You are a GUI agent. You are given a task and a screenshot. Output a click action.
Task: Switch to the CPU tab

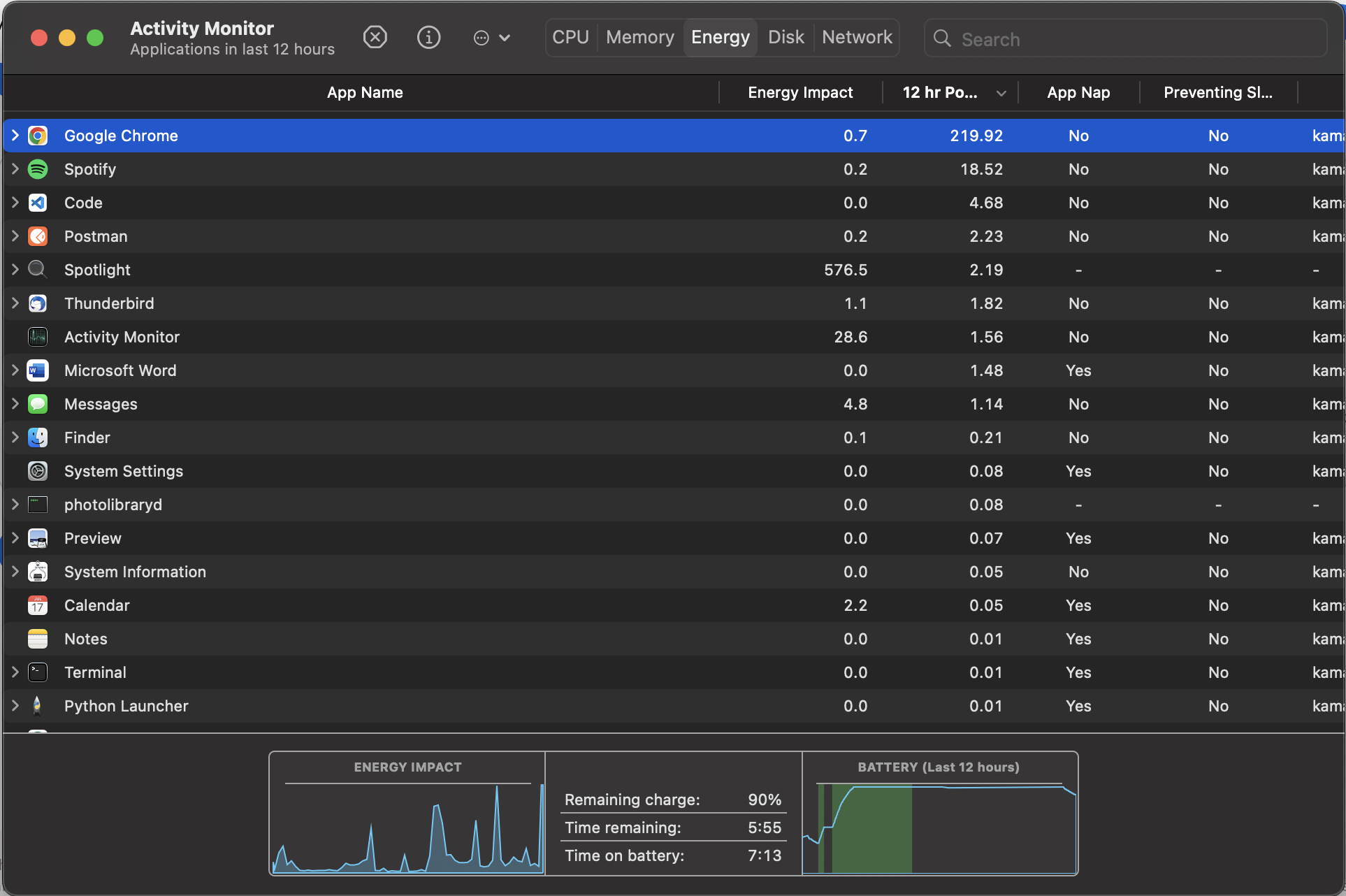[570, 37]
